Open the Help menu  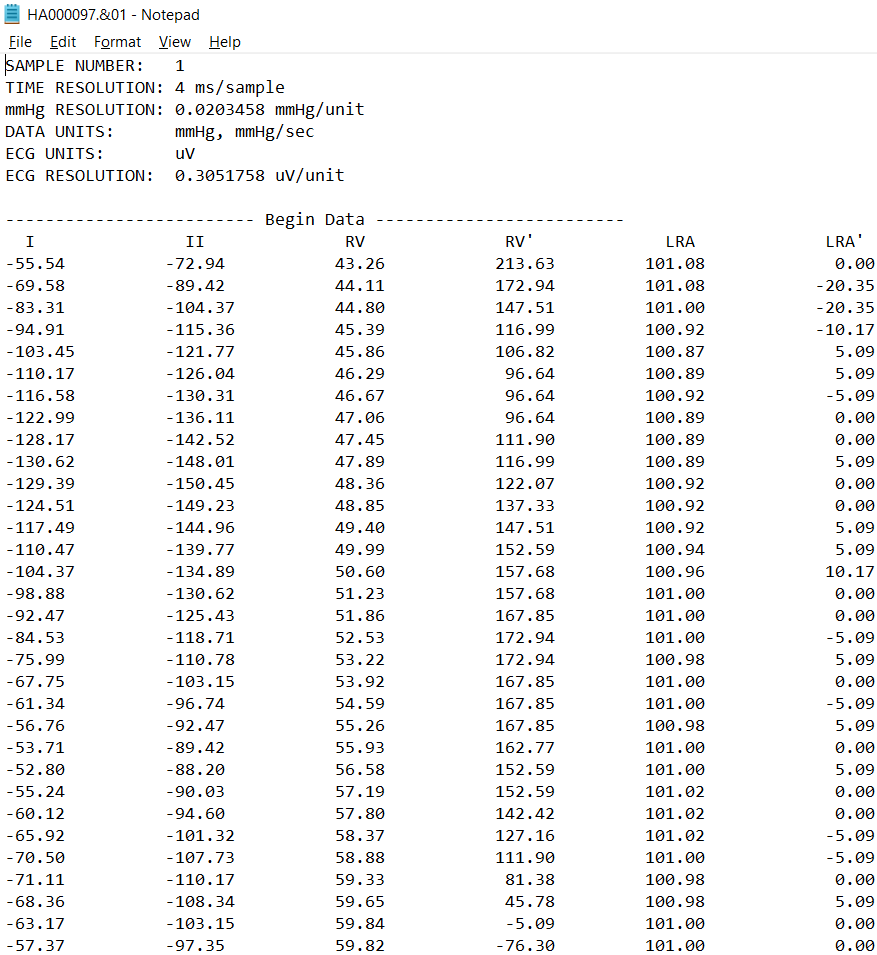[224, 42]
